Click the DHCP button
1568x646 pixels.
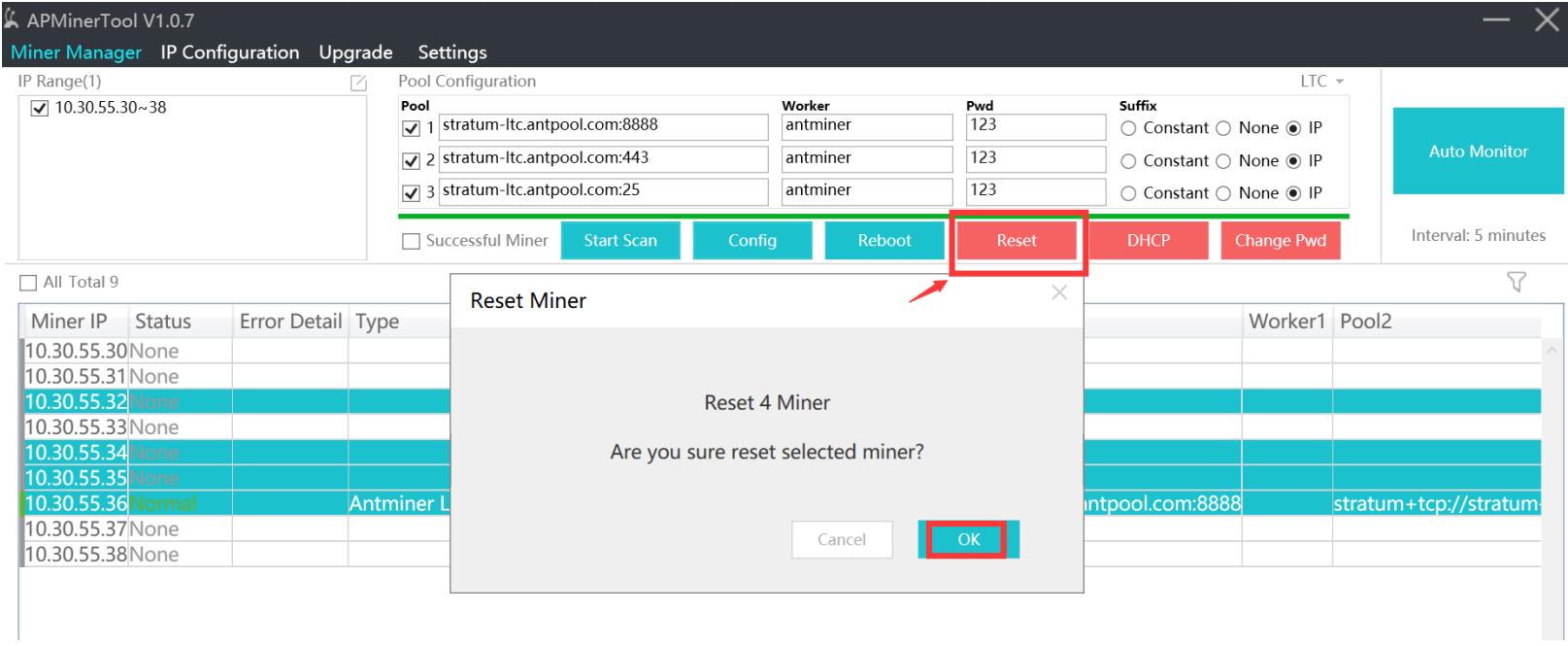(x=1149, y=241)
